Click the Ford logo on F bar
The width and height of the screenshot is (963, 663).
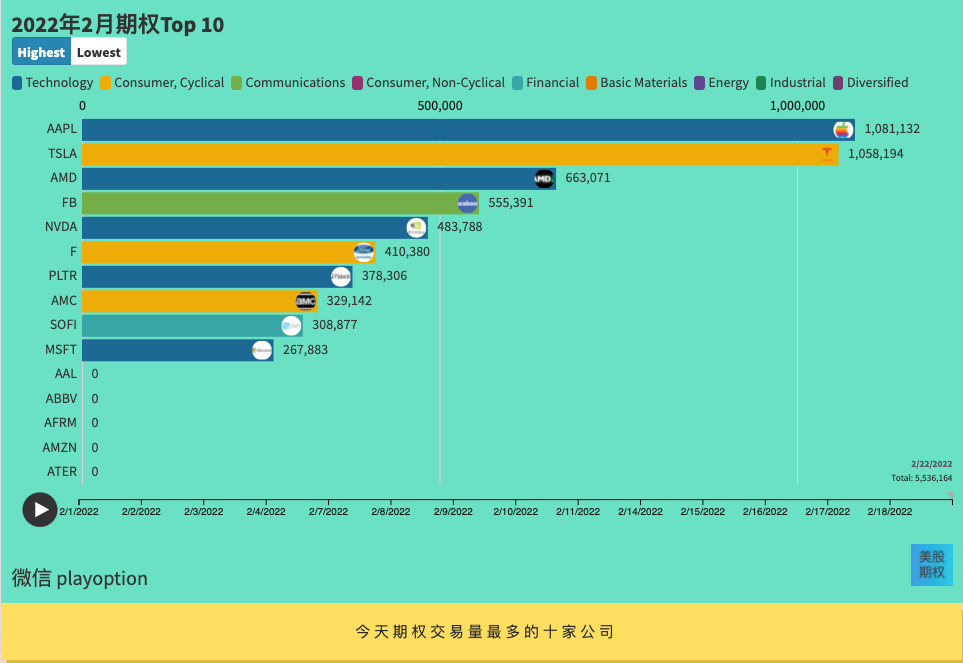tap(364, 252)
